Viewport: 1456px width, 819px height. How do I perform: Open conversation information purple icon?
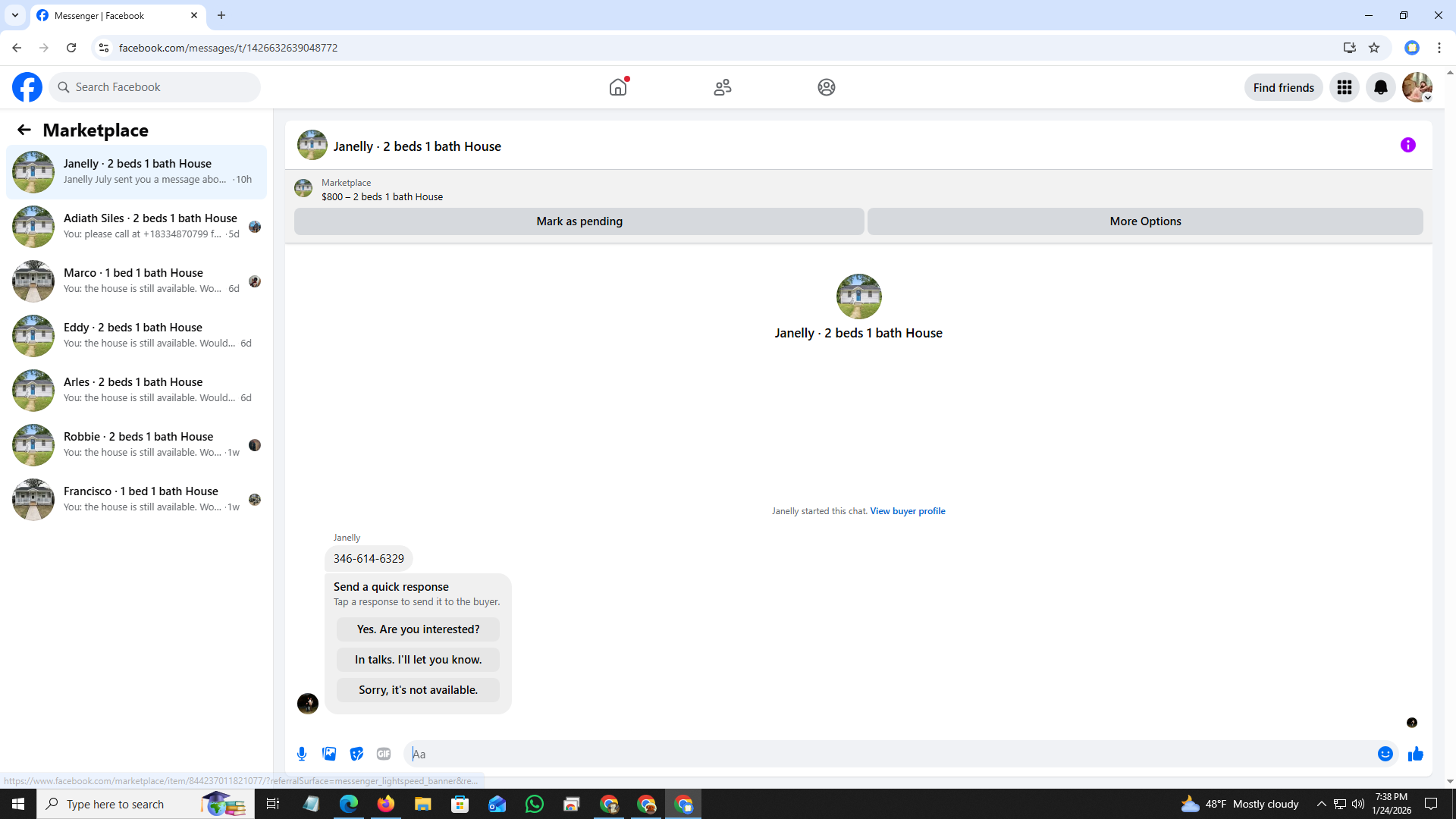pos(1407,145)
